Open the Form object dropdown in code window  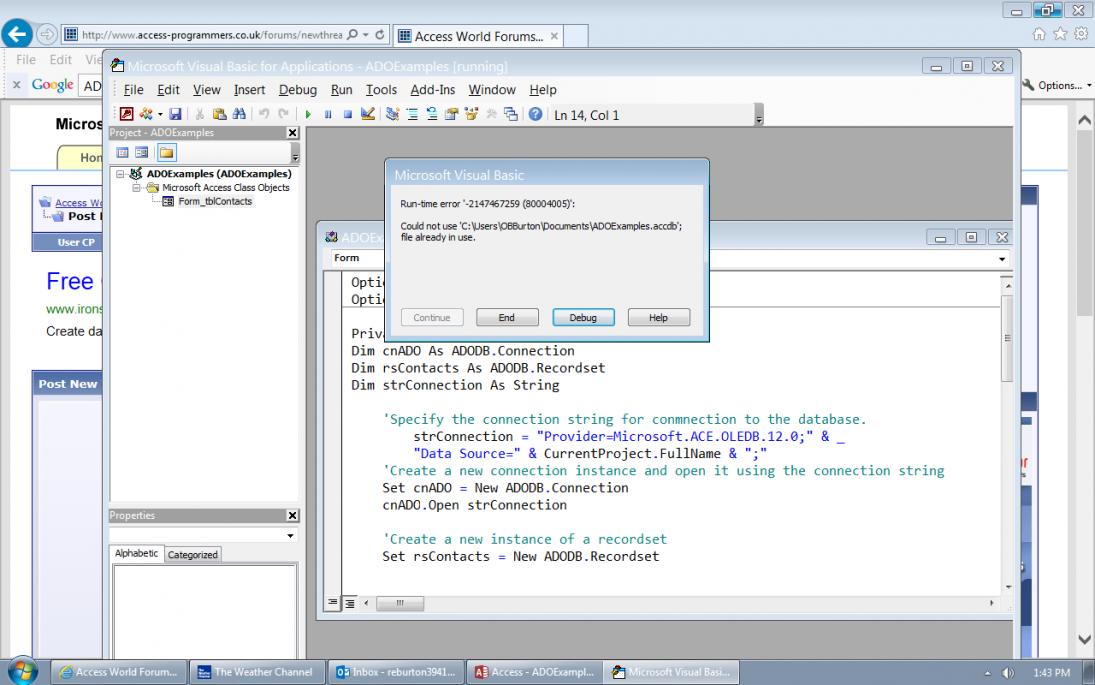point(353,258)
